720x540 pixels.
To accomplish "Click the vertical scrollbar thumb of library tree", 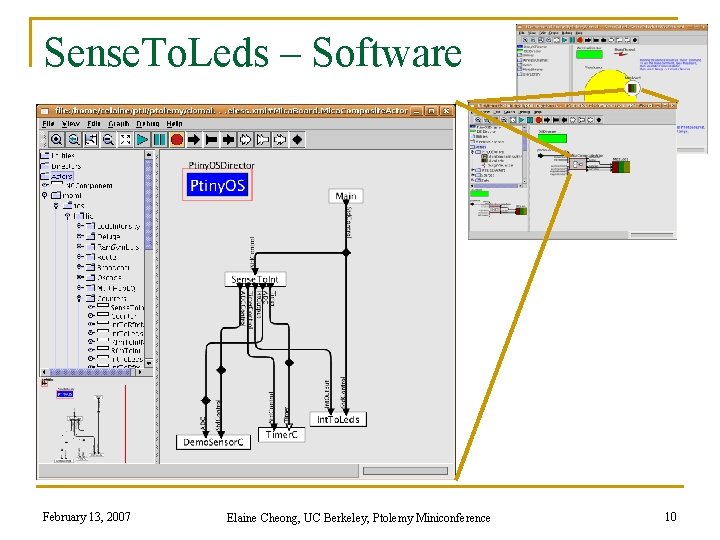I will pos(149,204).
